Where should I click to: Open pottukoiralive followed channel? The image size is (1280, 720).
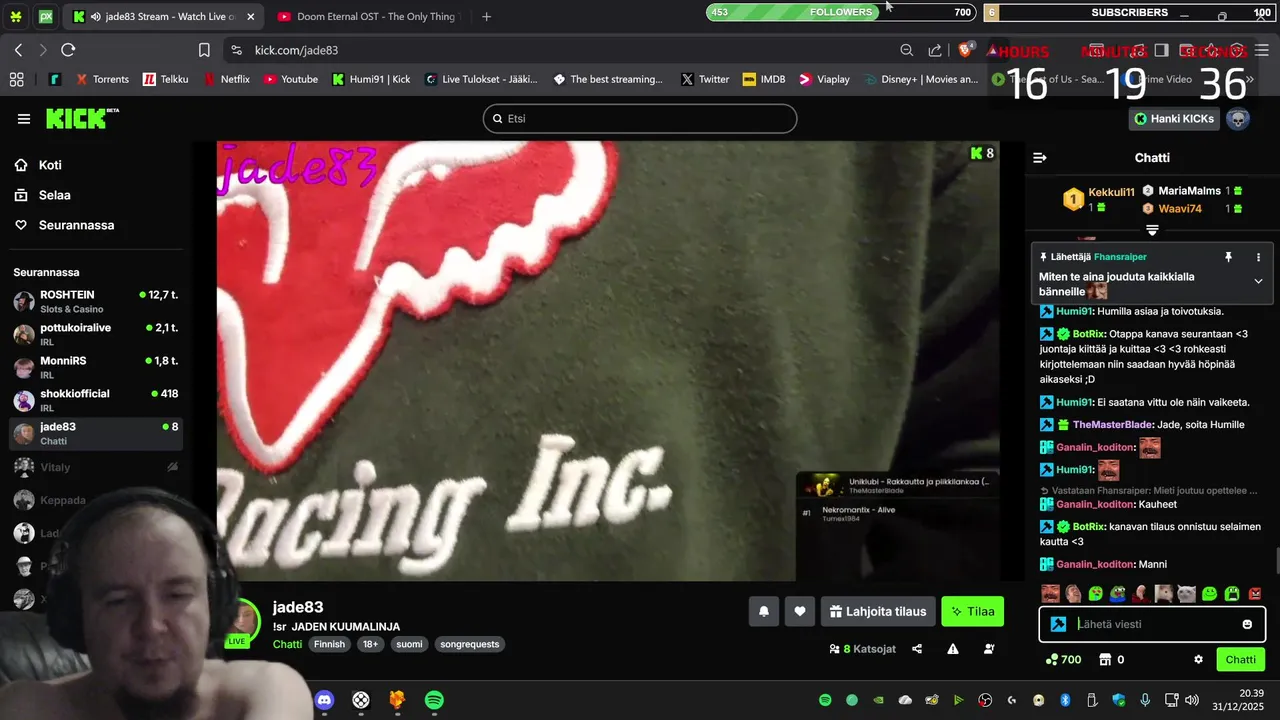[96, 334]
